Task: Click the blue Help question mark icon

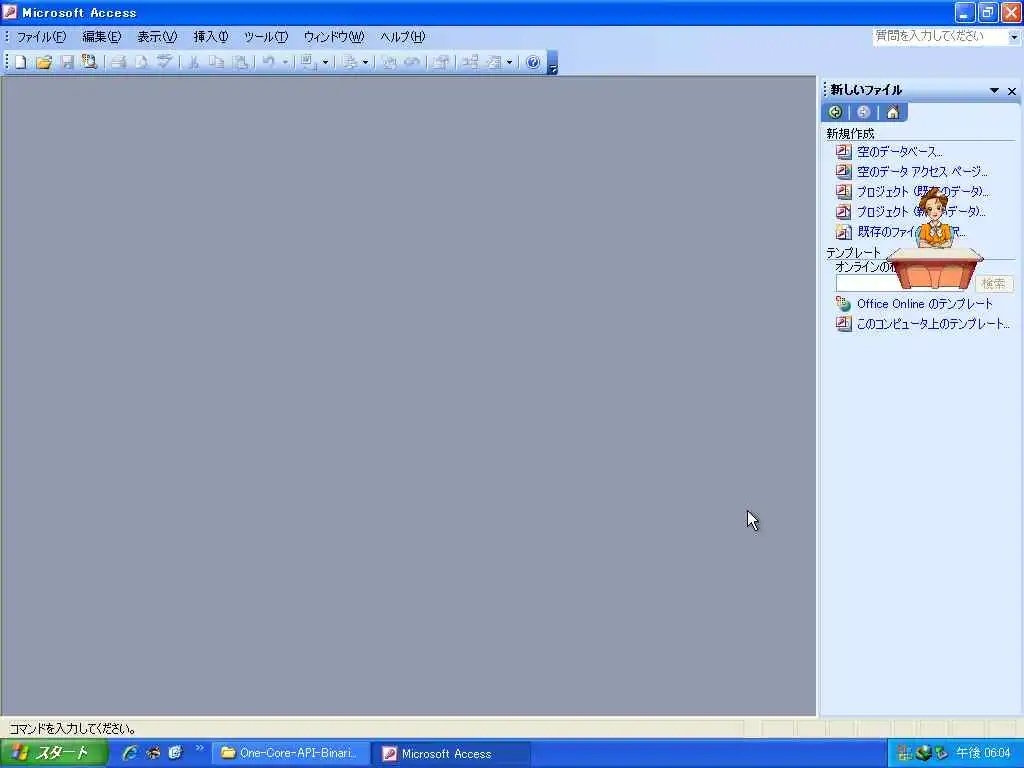Action: point(533,62)
